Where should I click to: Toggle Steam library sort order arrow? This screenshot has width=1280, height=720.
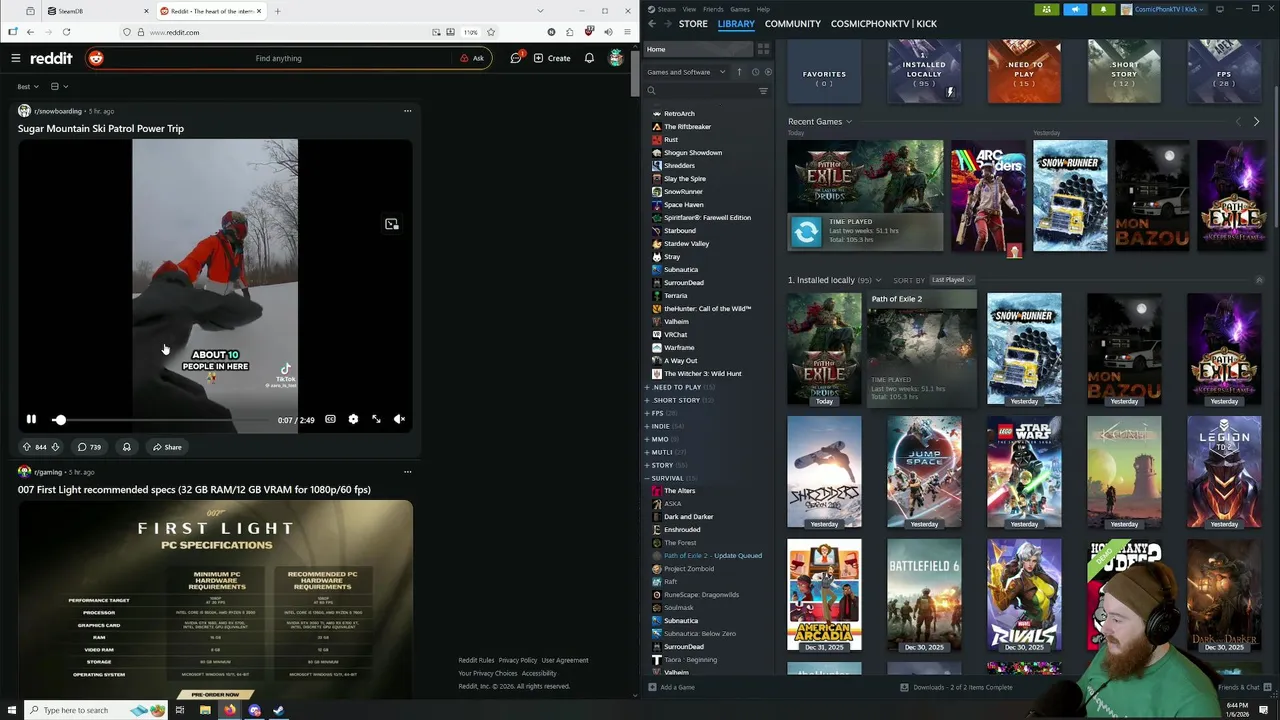[740, 72]
